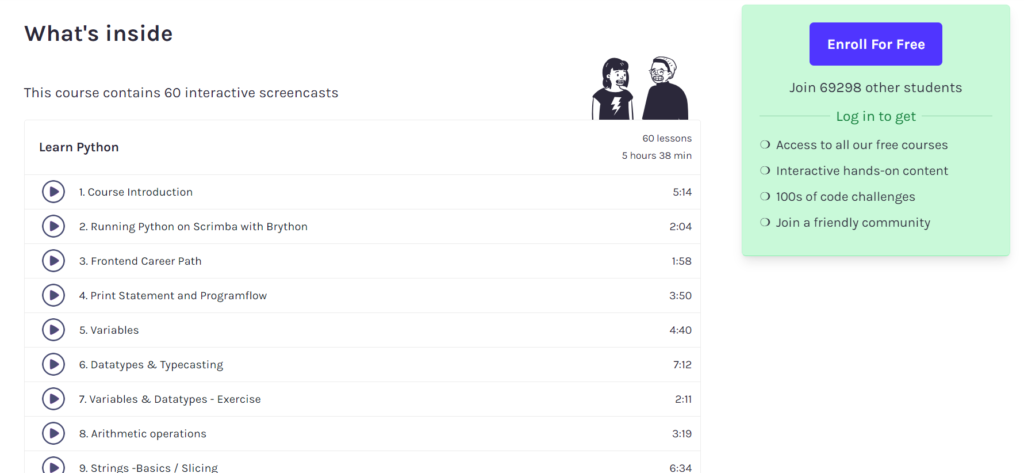Play Strings Basics / Slicing lesson
Viewport: 1024px width, 473px height.
click(x=54, y=466)
